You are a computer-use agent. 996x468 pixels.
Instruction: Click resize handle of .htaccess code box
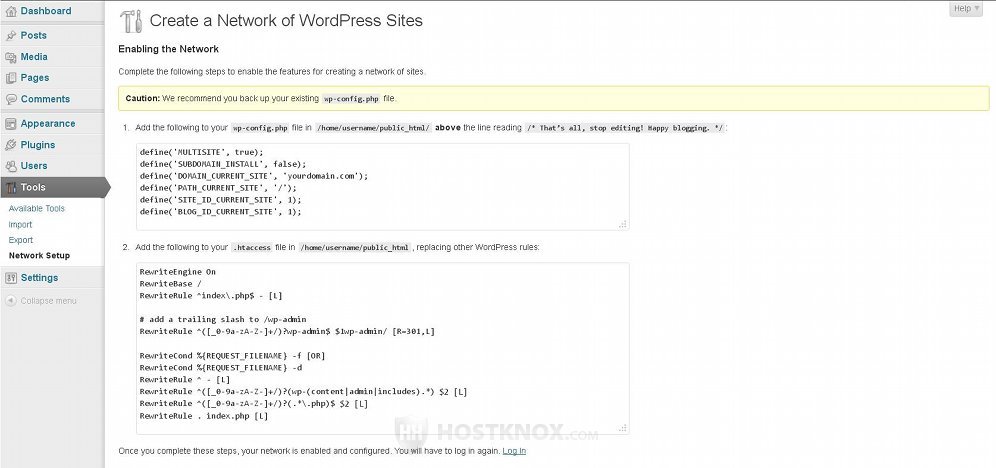pyautogui.click(x=623, y=429)
